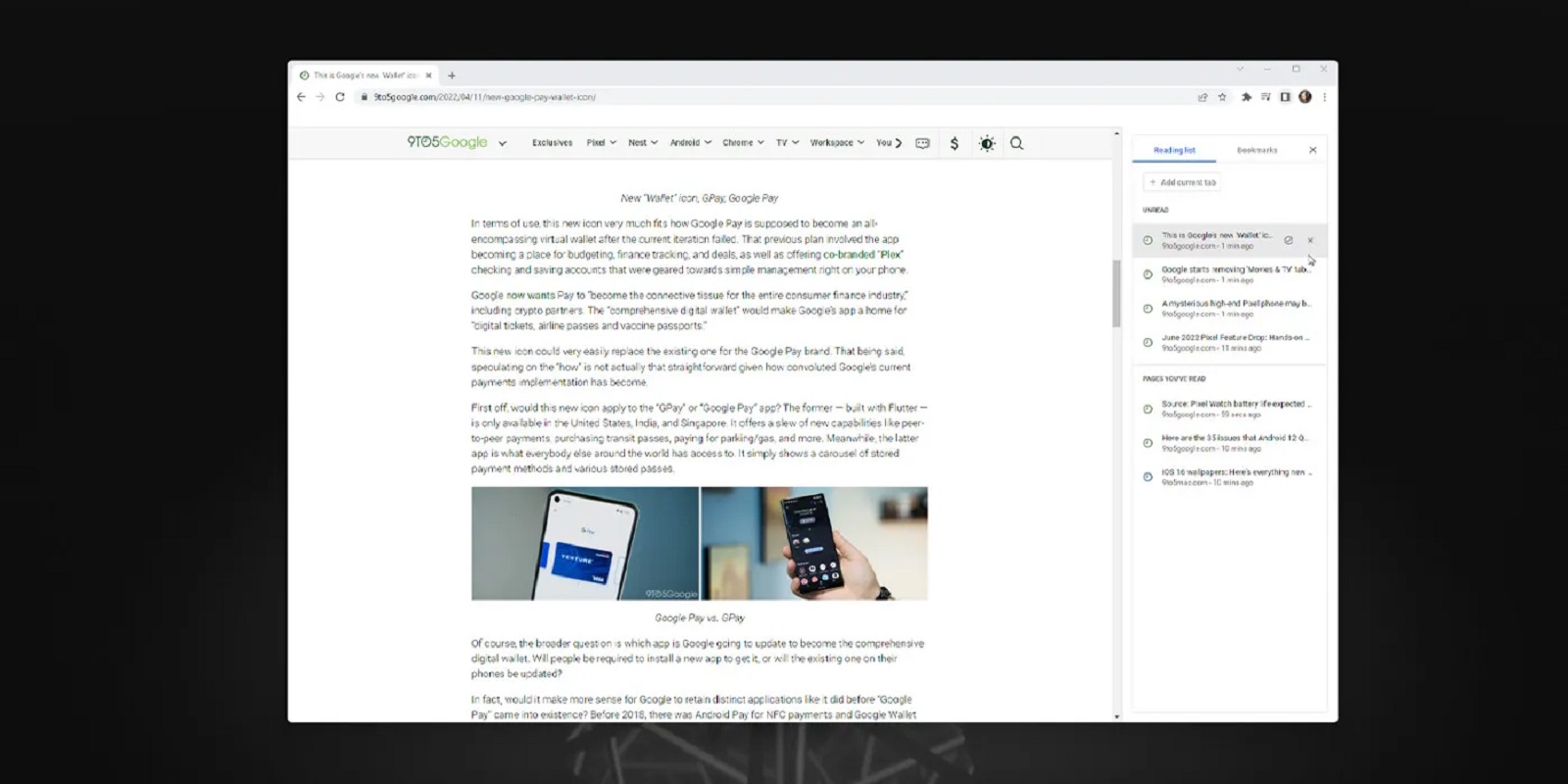Delete the Wallet icon reading list item
Image resolution: width=1568 pixels, height=784 pixels.
coord(1310,240)
